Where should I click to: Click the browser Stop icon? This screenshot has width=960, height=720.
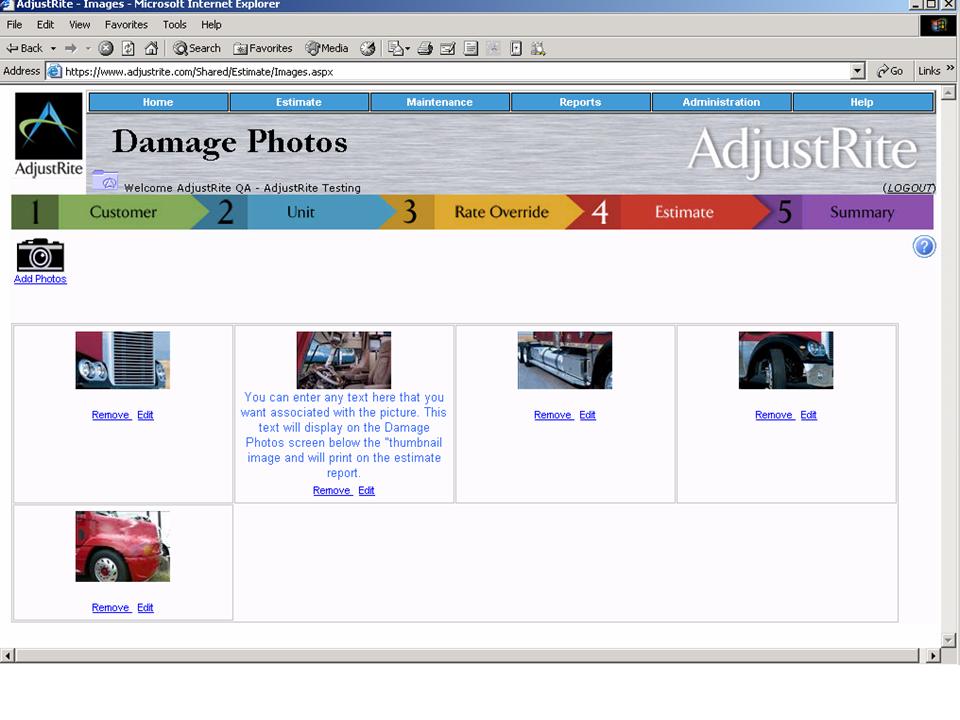[106, 48]
